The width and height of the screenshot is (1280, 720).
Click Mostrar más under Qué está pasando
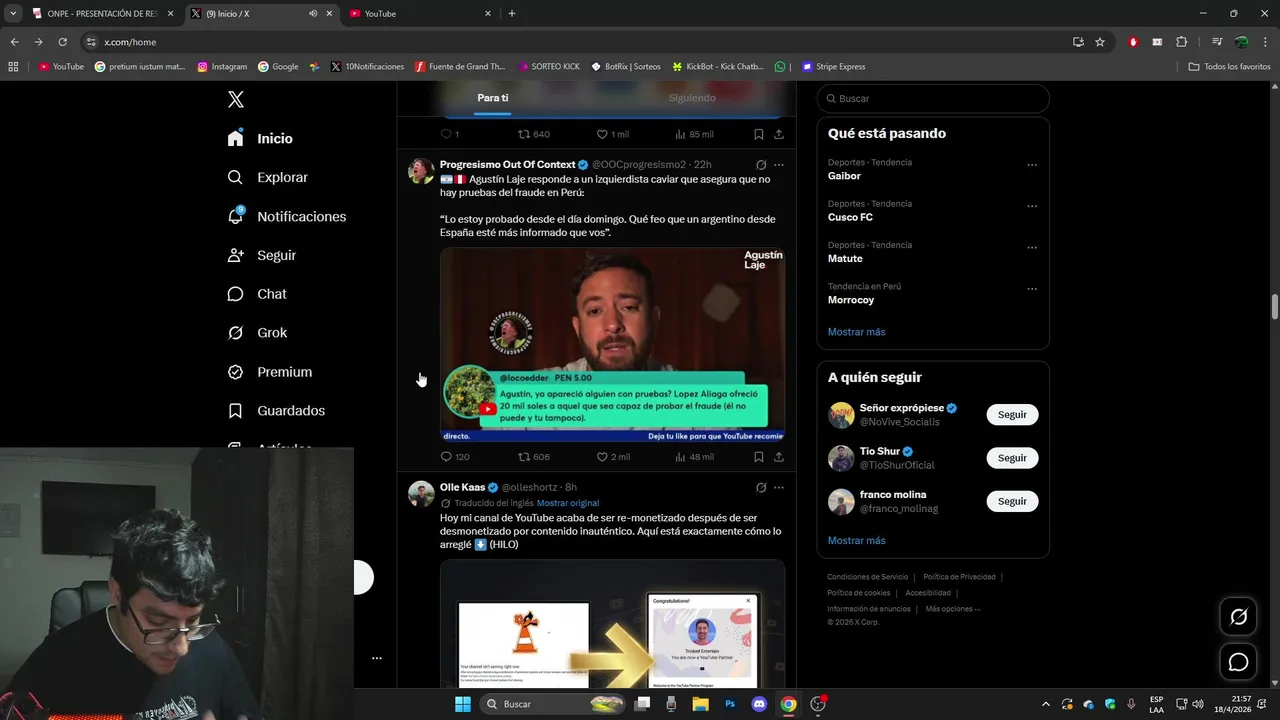pos(856,332)
